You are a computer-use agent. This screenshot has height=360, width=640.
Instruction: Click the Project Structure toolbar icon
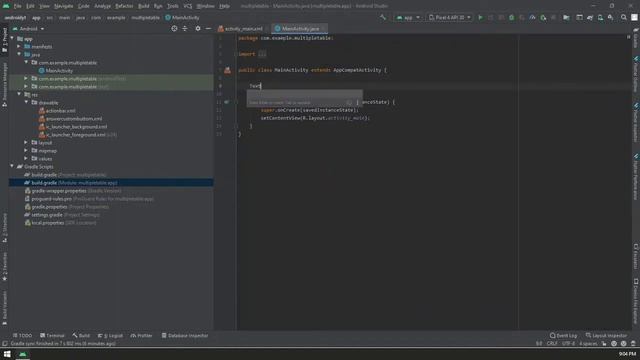click(566, 18)
